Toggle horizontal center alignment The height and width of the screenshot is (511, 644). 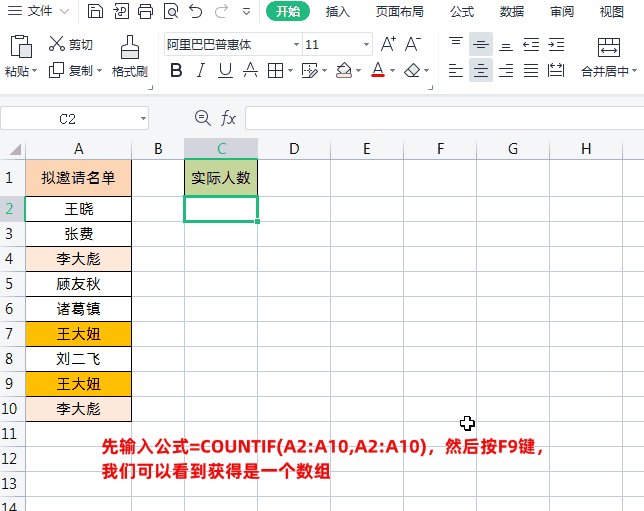pos(481,71)
